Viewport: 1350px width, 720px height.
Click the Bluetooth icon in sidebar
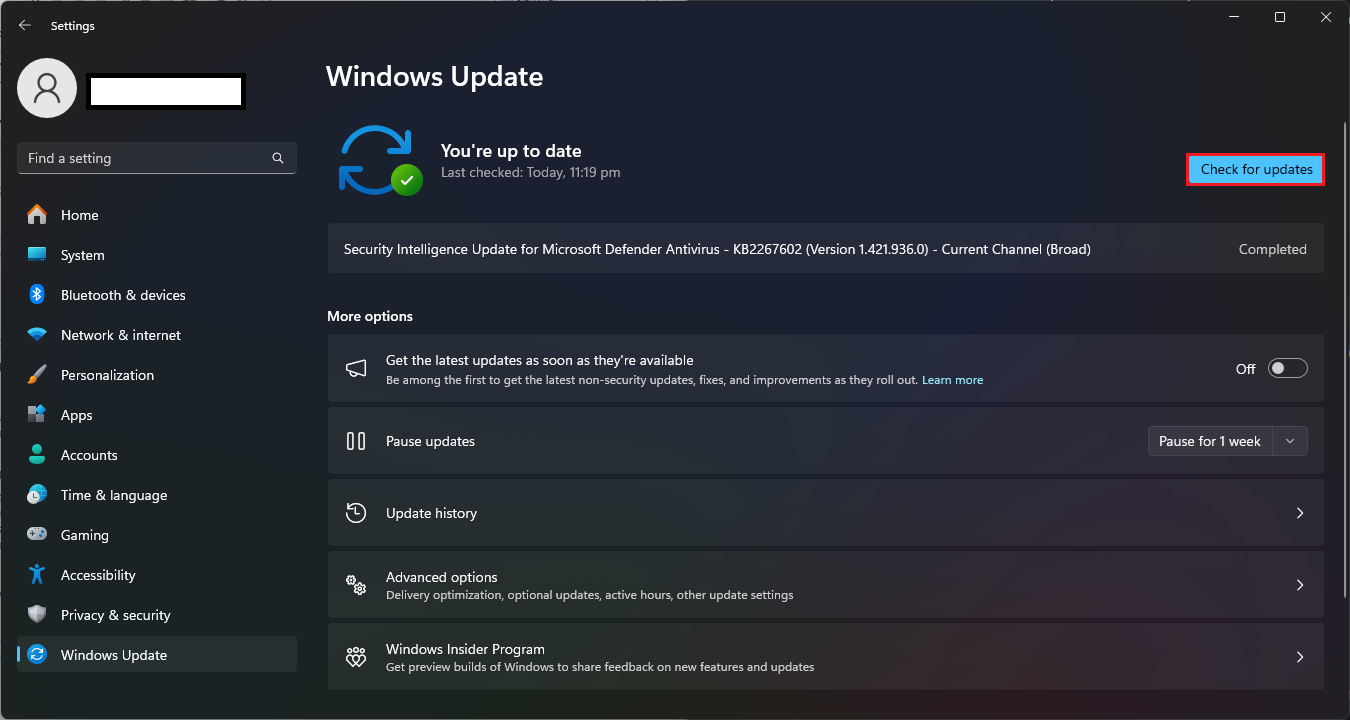[x=37, y=295]
